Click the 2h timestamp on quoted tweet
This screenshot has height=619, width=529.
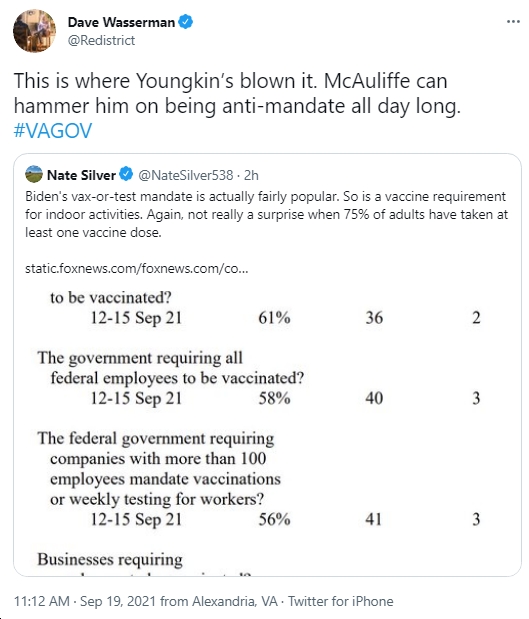point(251,175)
